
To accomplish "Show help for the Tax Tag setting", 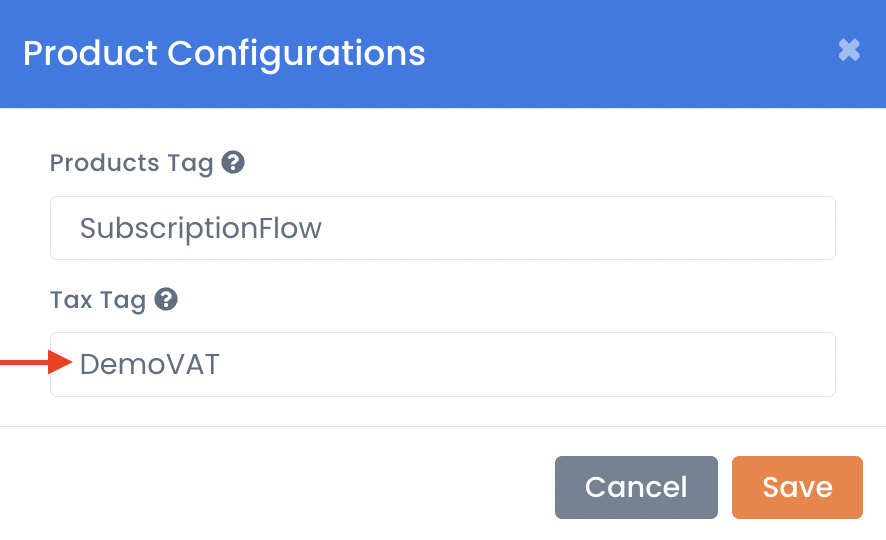I will (x=166, y=299).
